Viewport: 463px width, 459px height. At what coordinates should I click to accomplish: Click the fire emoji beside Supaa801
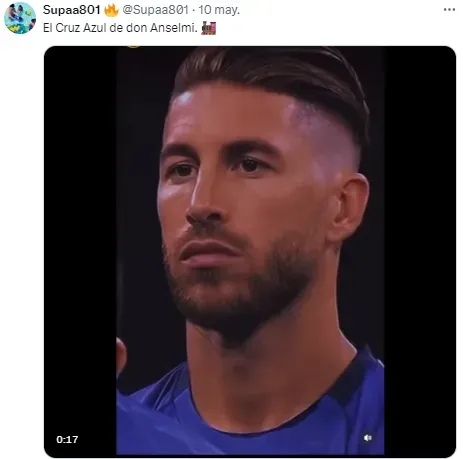111,10
